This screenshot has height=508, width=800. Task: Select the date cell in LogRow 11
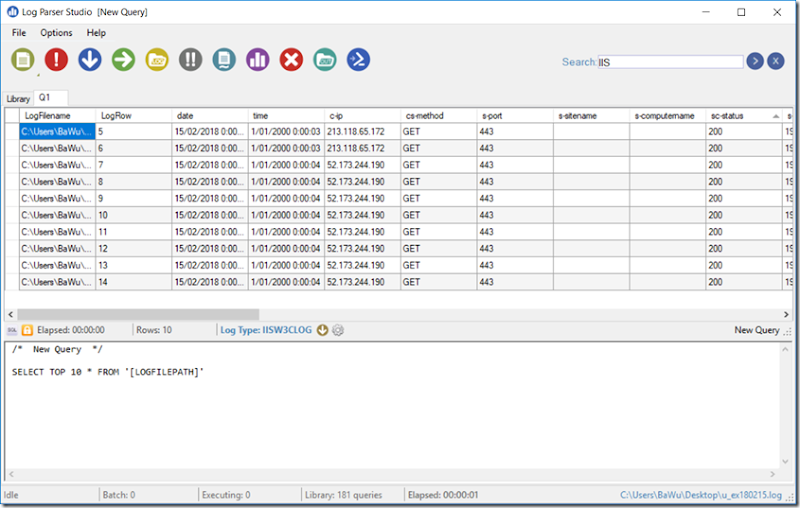click(210, 232)
